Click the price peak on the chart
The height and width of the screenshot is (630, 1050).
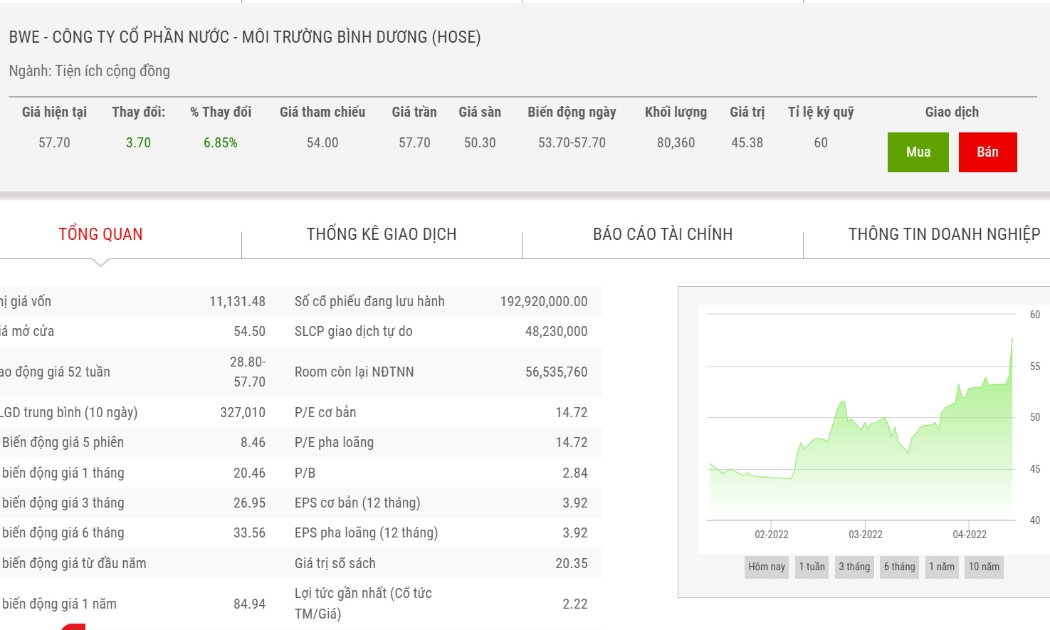pyautogui.click(x=1012, y=339)
